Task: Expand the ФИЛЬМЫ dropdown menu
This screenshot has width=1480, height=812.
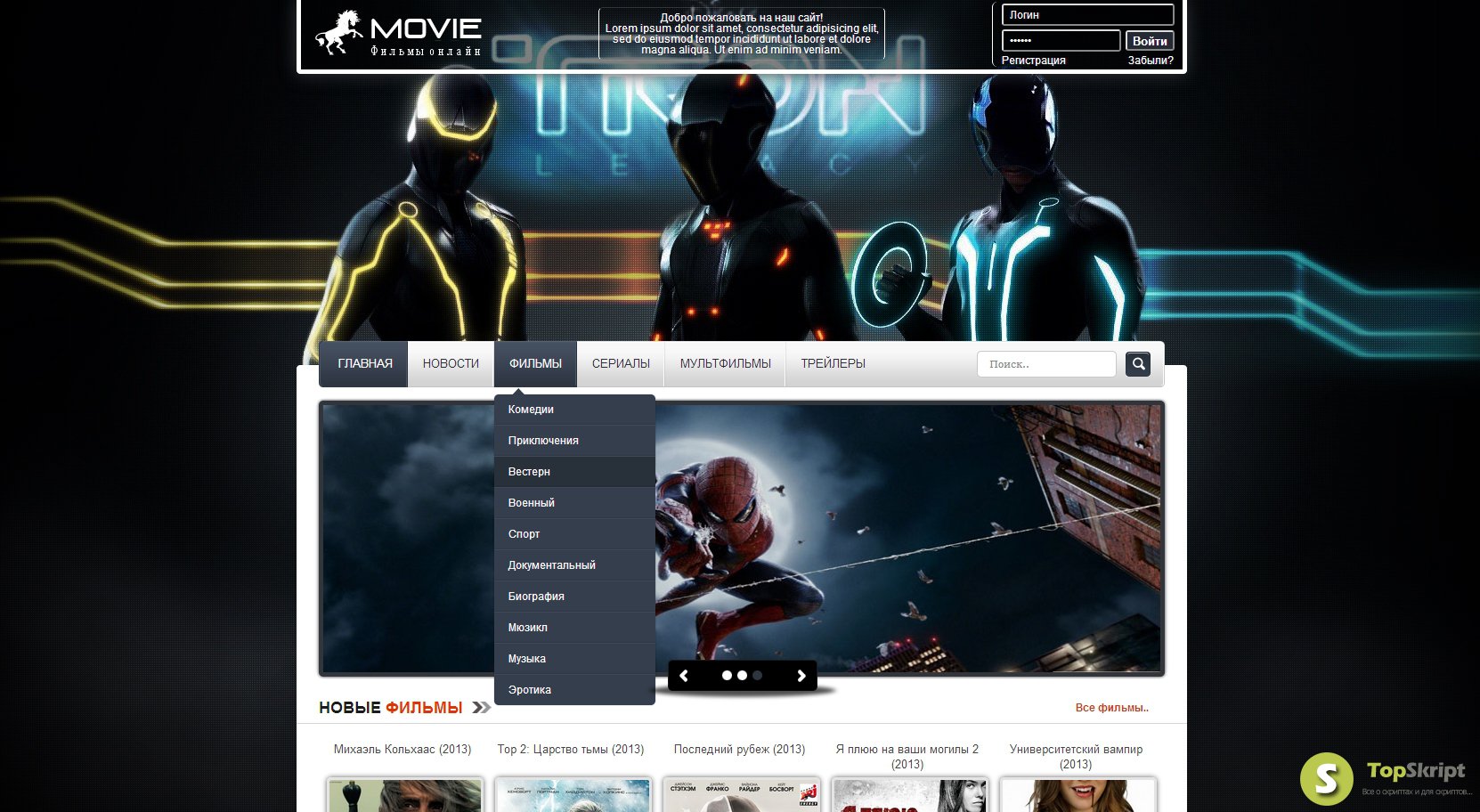Action: [535, 364]
